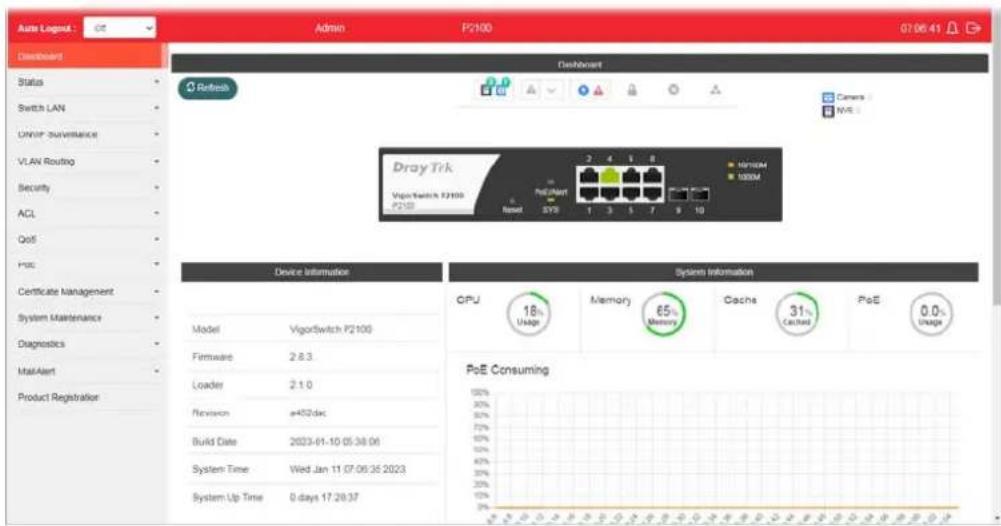
Task: Click the PoE usage gauge
Action: (931, 314)
